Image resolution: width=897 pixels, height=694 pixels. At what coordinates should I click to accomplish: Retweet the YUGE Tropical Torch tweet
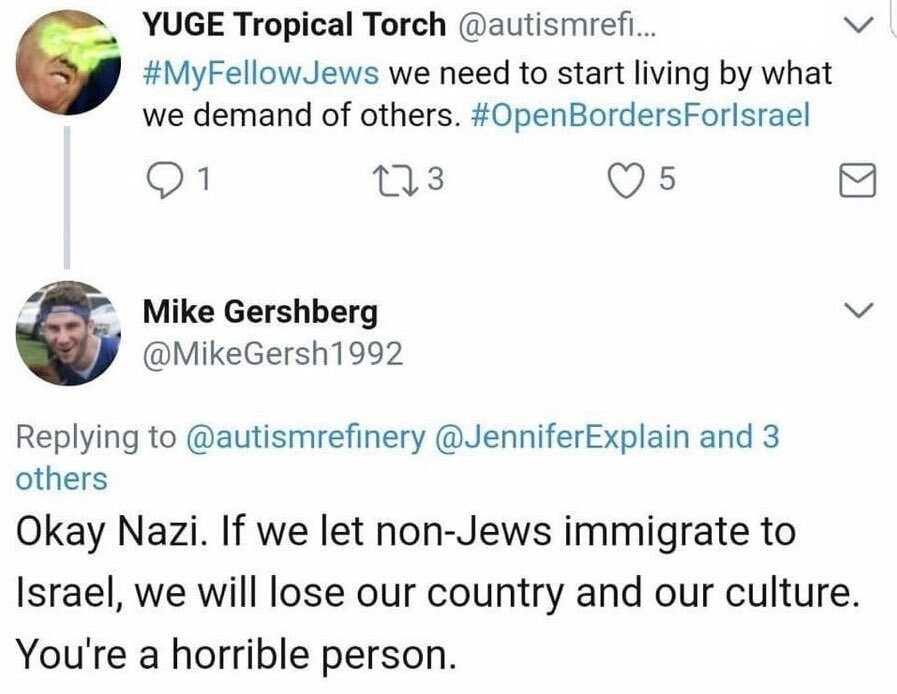click(397, 179)
